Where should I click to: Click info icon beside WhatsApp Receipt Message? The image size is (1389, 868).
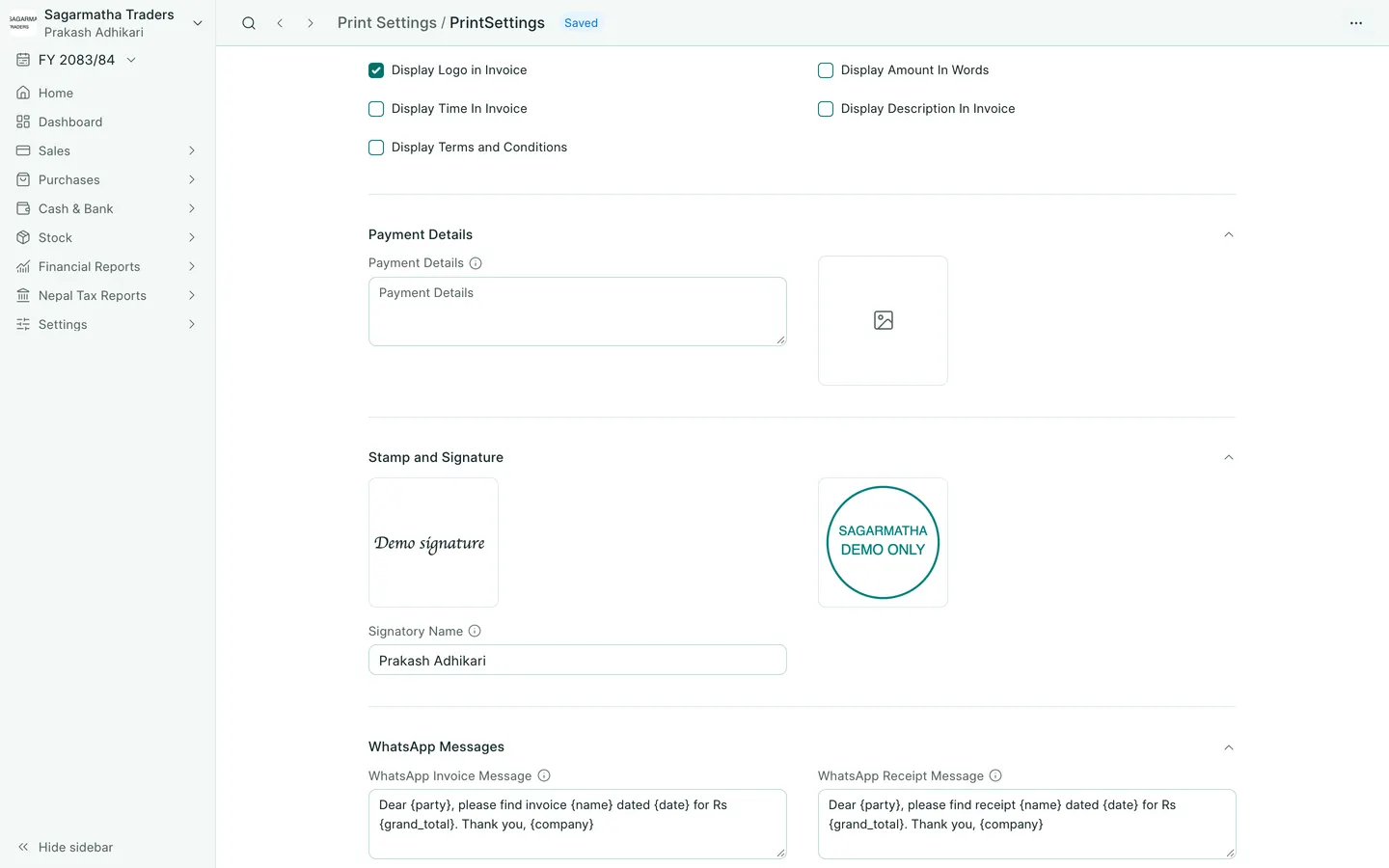click(x=995, y=775)
